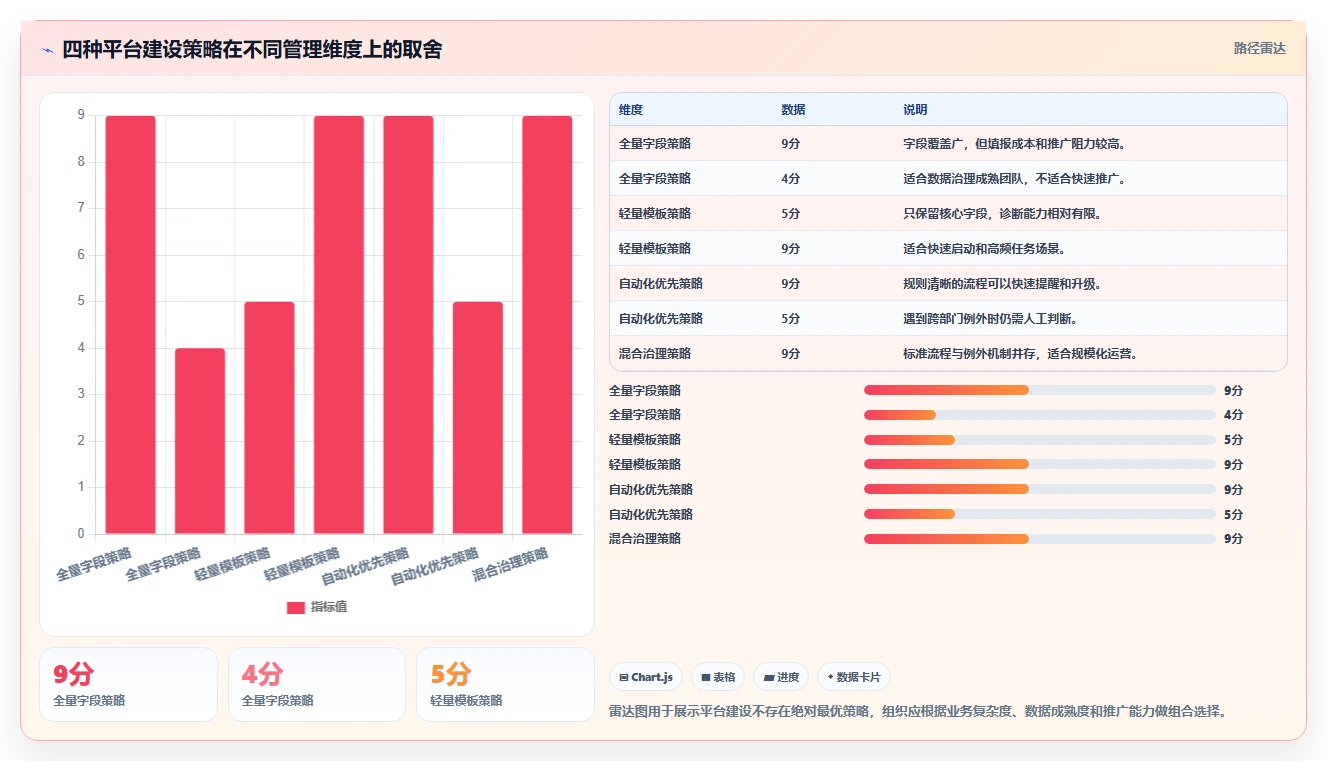
Task: Click the 混合治理策略 progress bar
Action: pos(1040,539)
